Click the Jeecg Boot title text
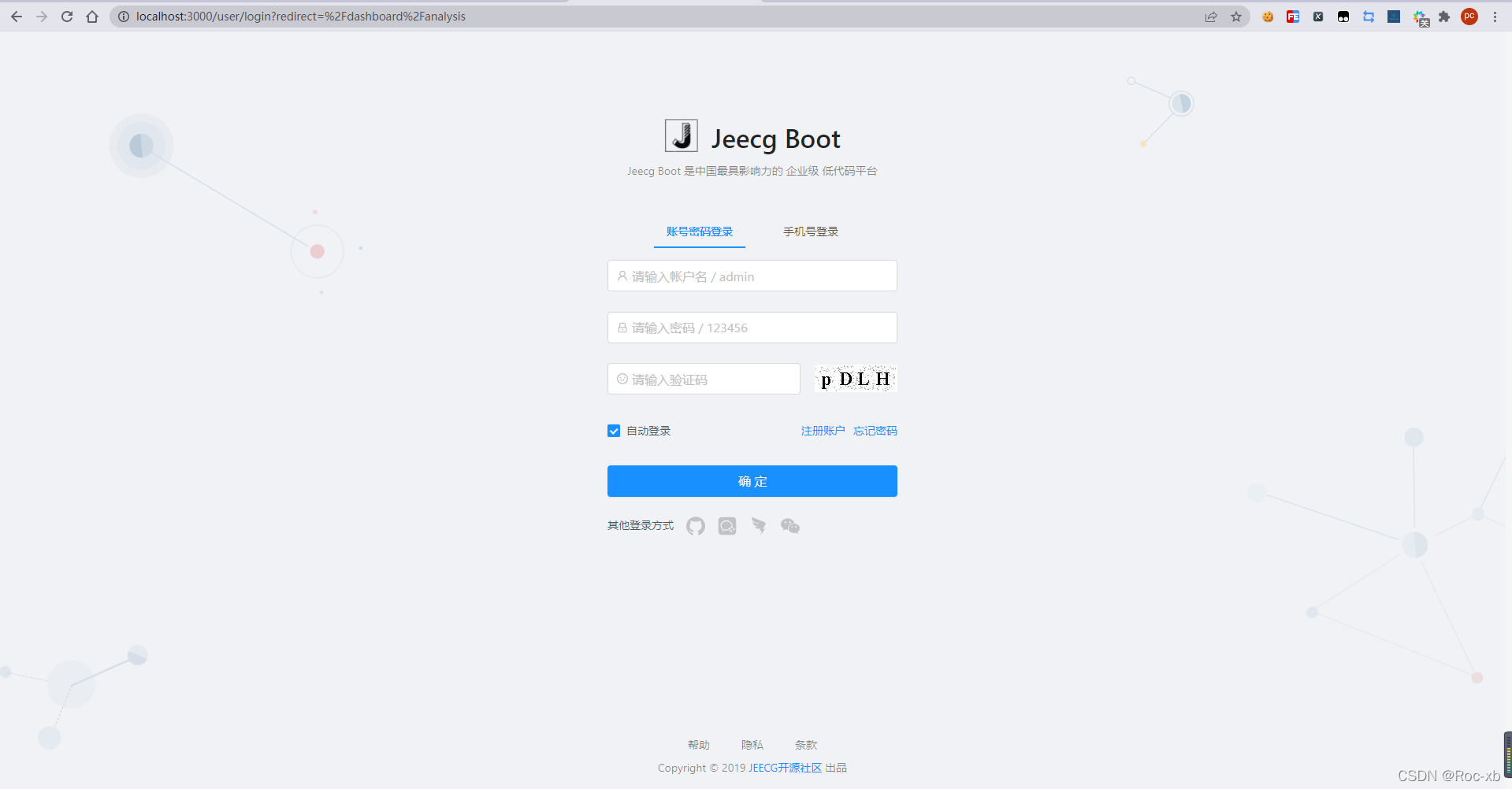Image resolution: width=1512 pixels, height=789 pixels. [776, 139]
